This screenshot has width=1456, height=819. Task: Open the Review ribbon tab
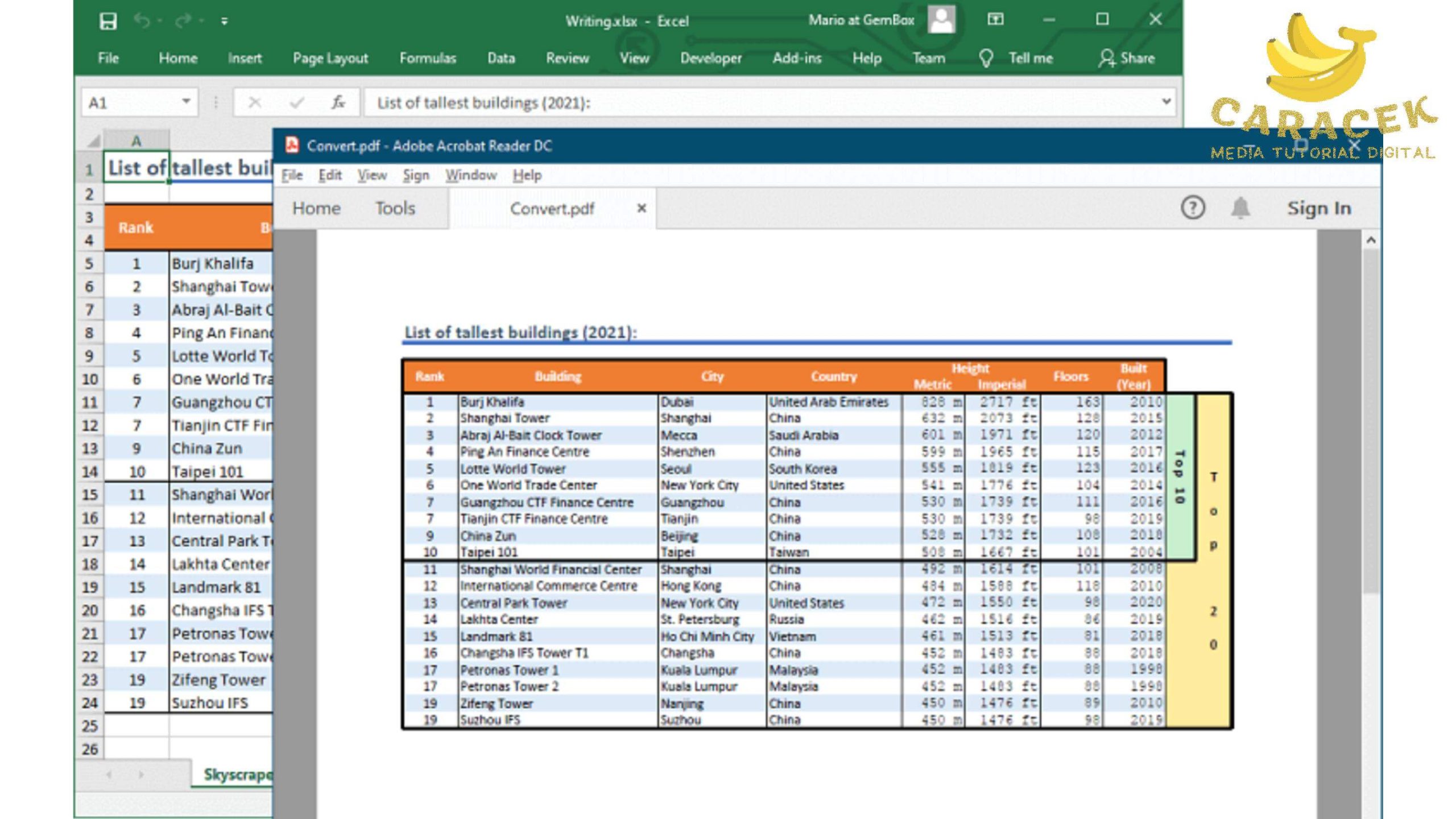[567, 58]
